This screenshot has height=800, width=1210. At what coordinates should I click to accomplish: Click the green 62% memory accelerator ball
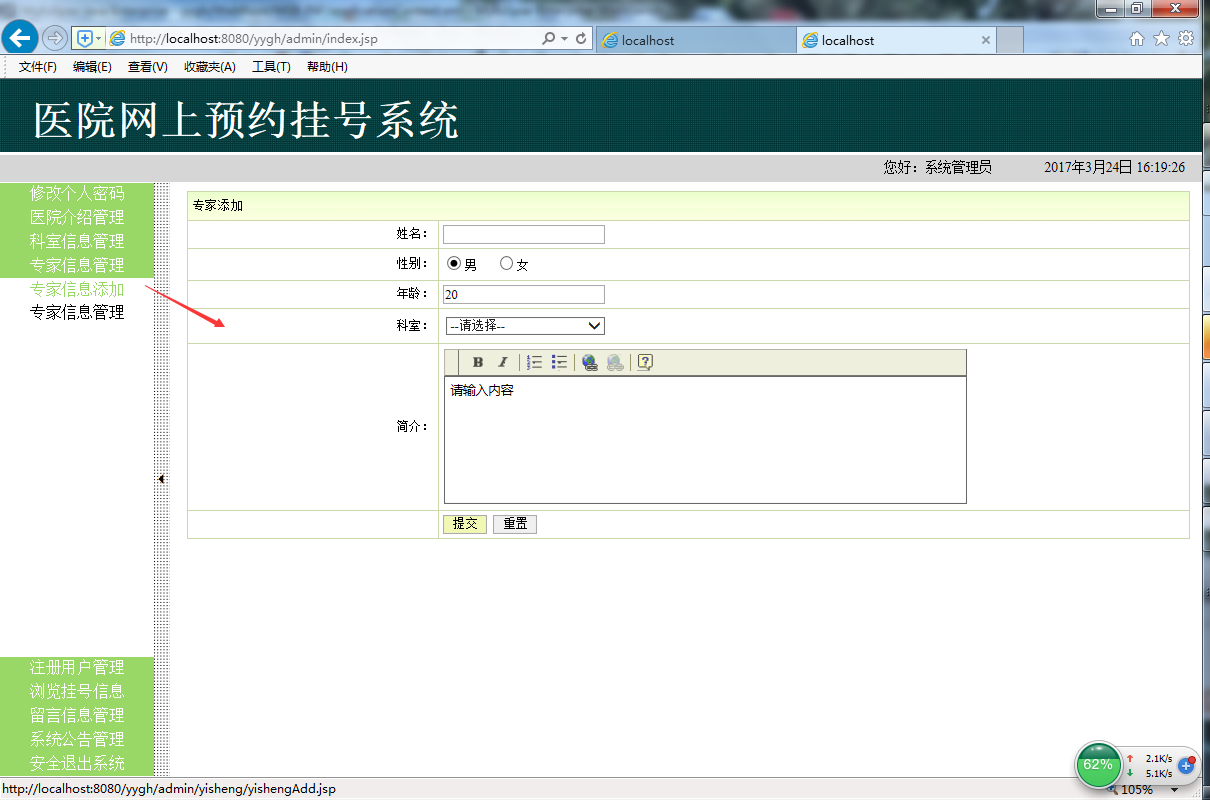coord(1098,765)
